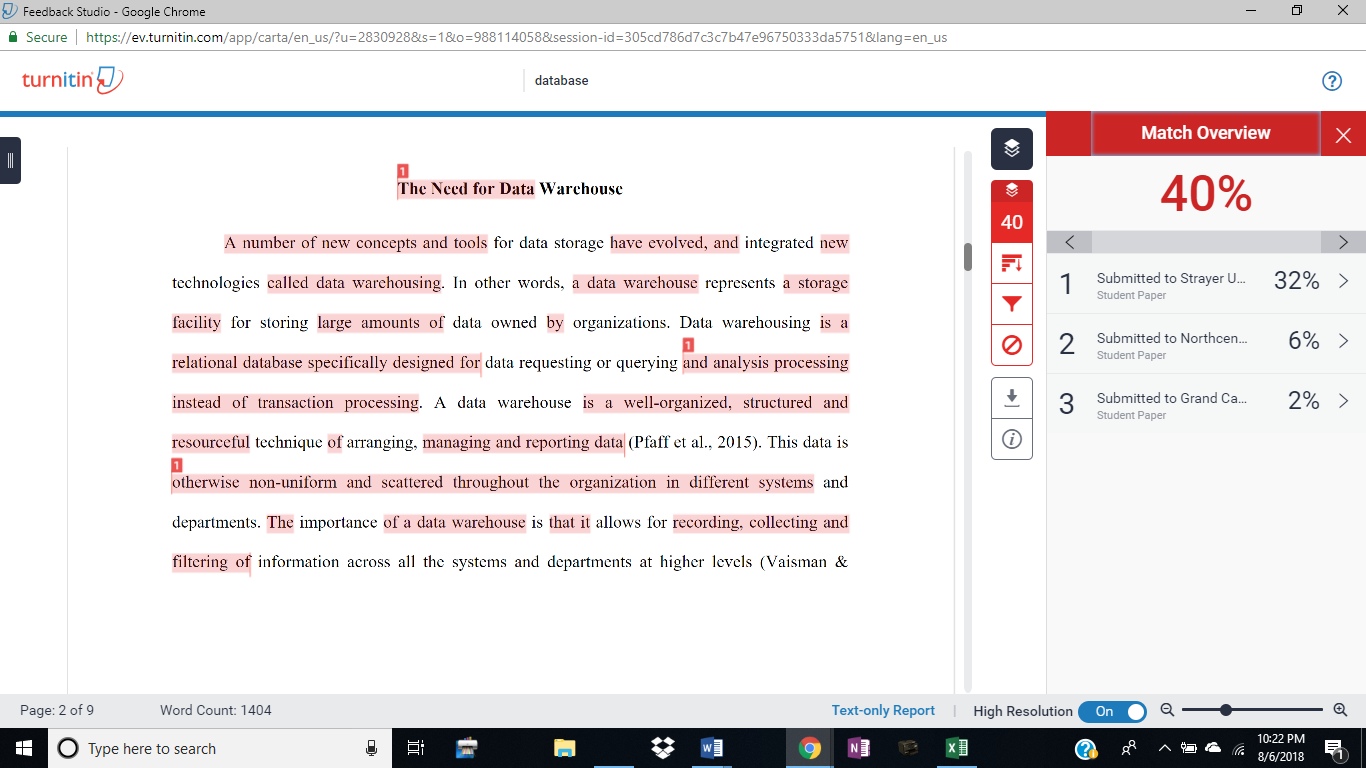Open the Windows Start button
1366x768 pixels.
(x=24, y=748)
